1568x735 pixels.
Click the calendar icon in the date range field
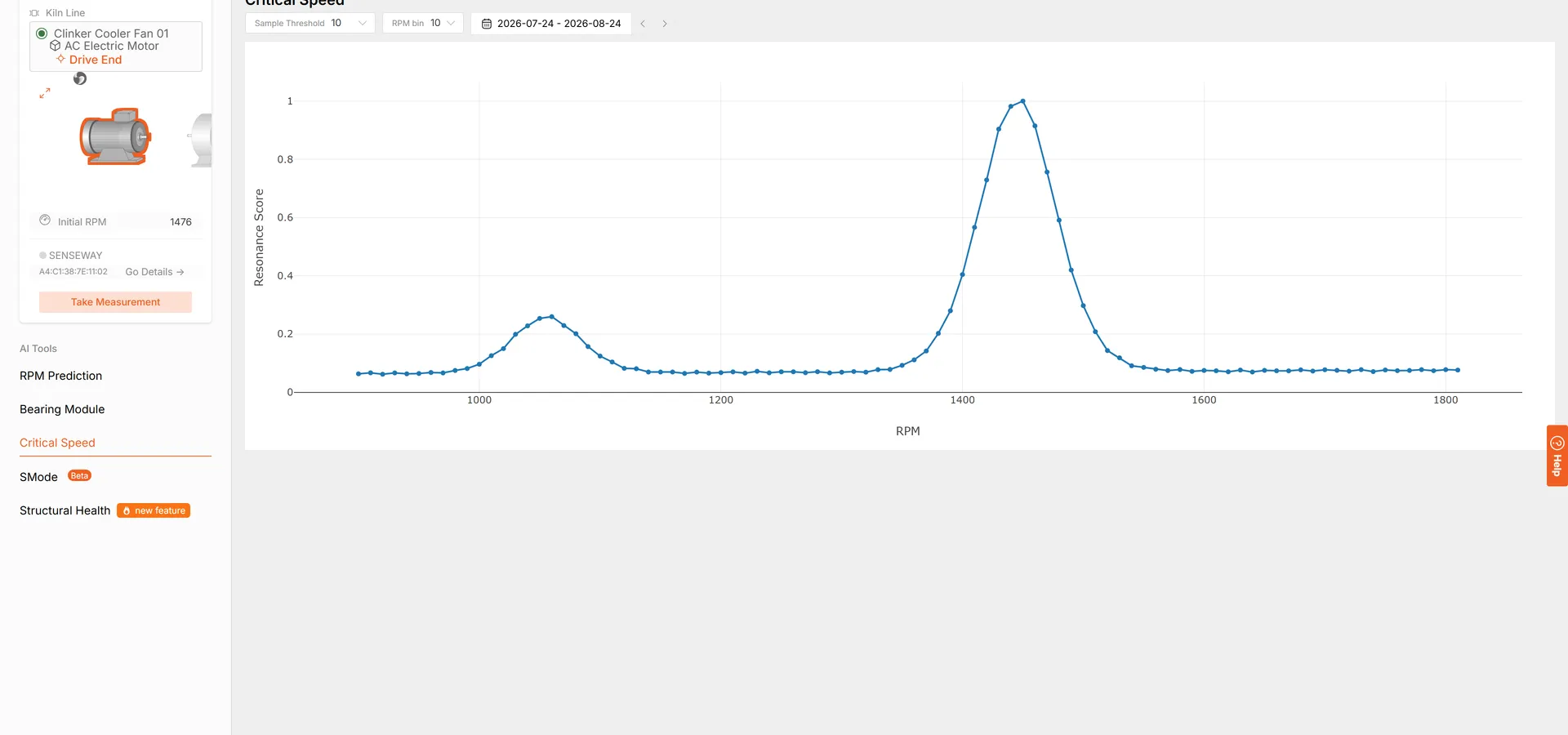(x=487, y=24)
